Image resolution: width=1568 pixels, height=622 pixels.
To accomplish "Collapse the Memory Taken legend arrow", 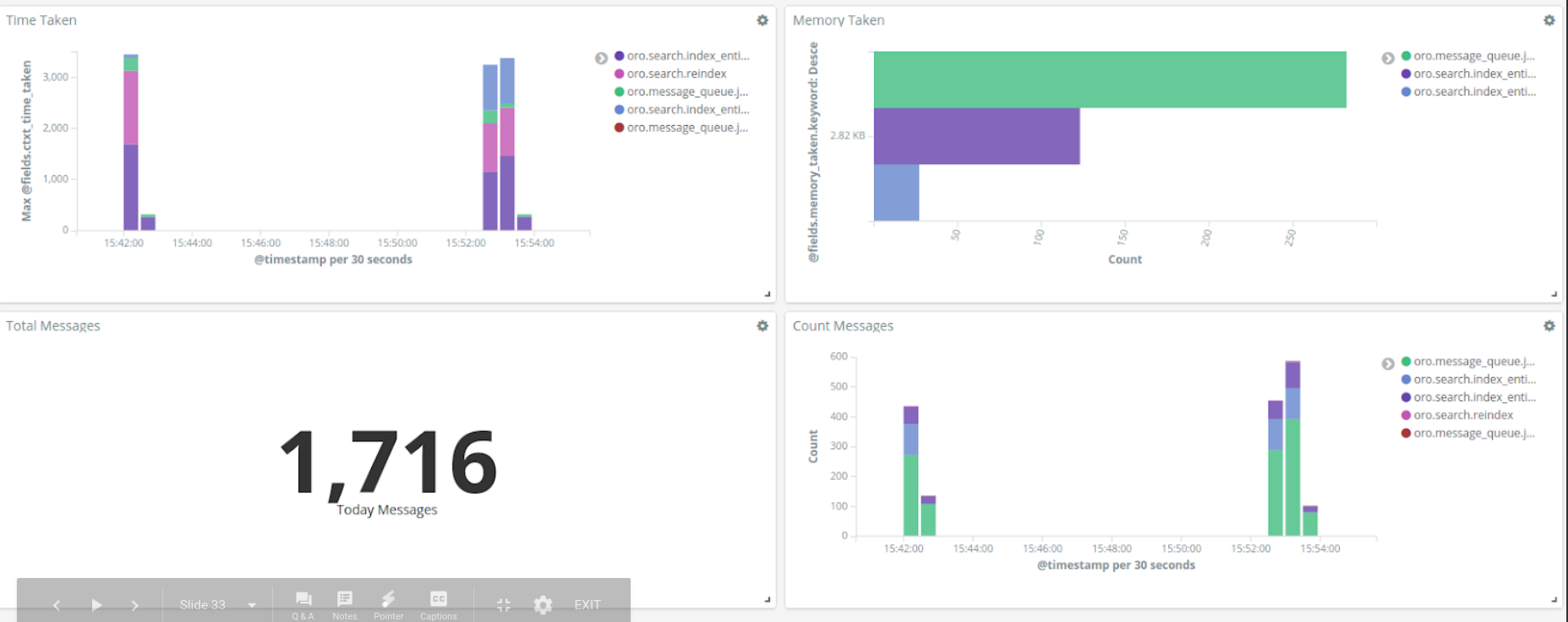I will (x=1388, y=58).
